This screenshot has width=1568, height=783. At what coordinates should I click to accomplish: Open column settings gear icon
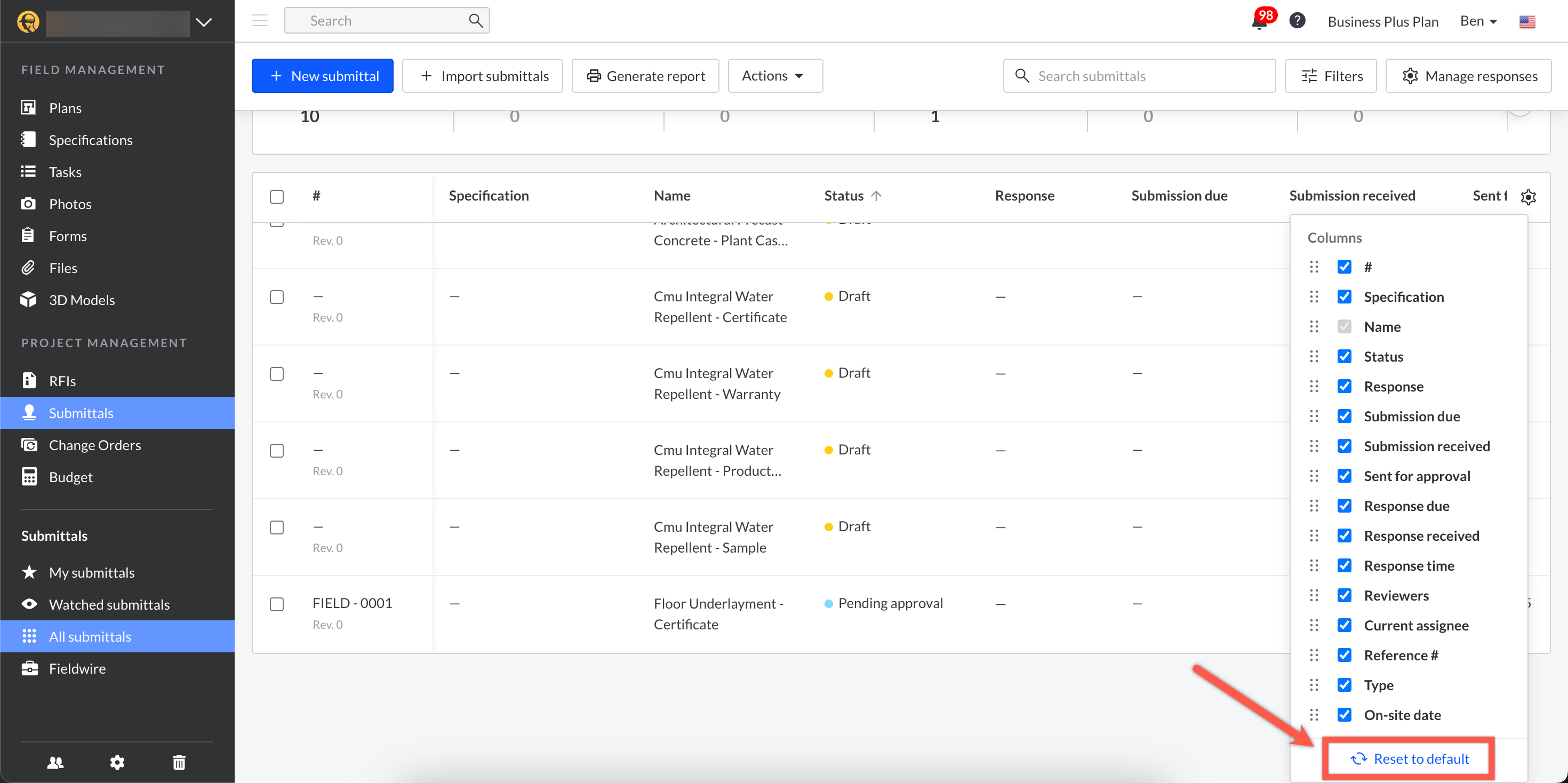[1528, 197]
